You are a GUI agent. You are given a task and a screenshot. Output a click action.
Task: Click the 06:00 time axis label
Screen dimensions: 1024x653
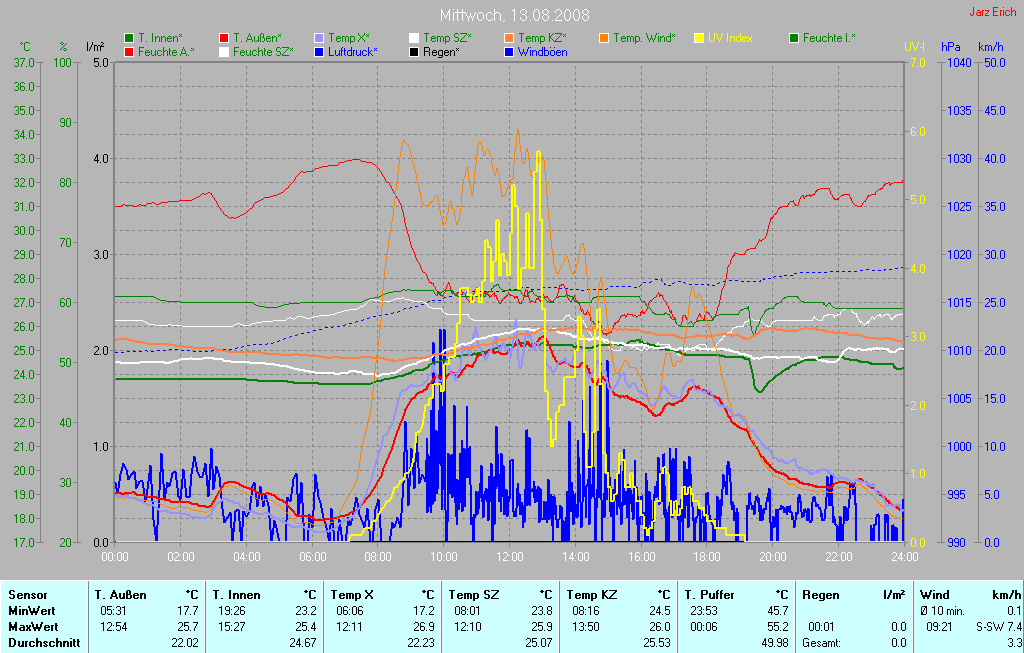point(312,557)
